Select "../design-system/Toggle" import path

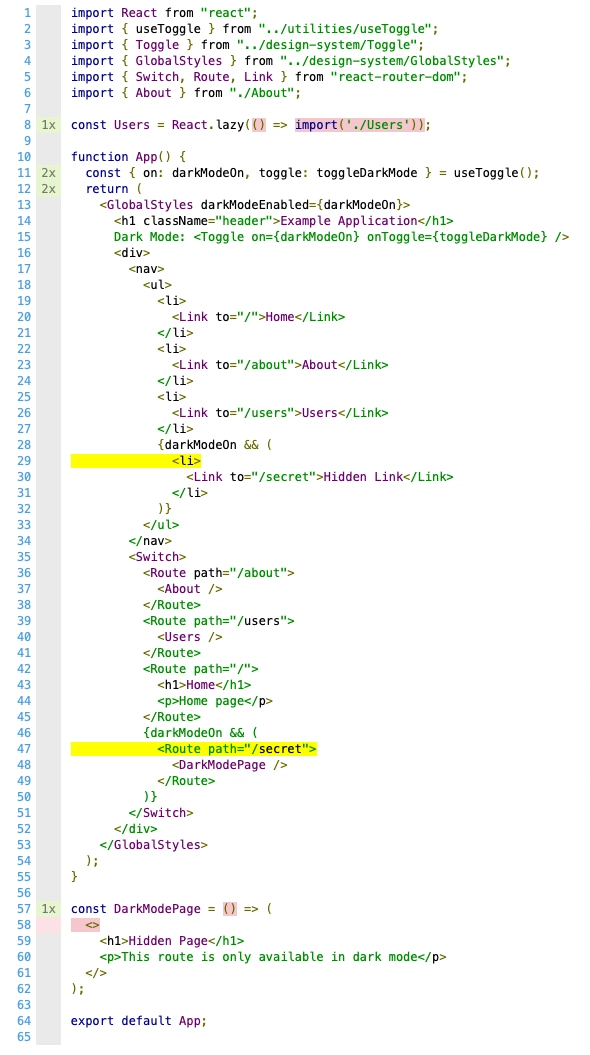tap(330, 45)
